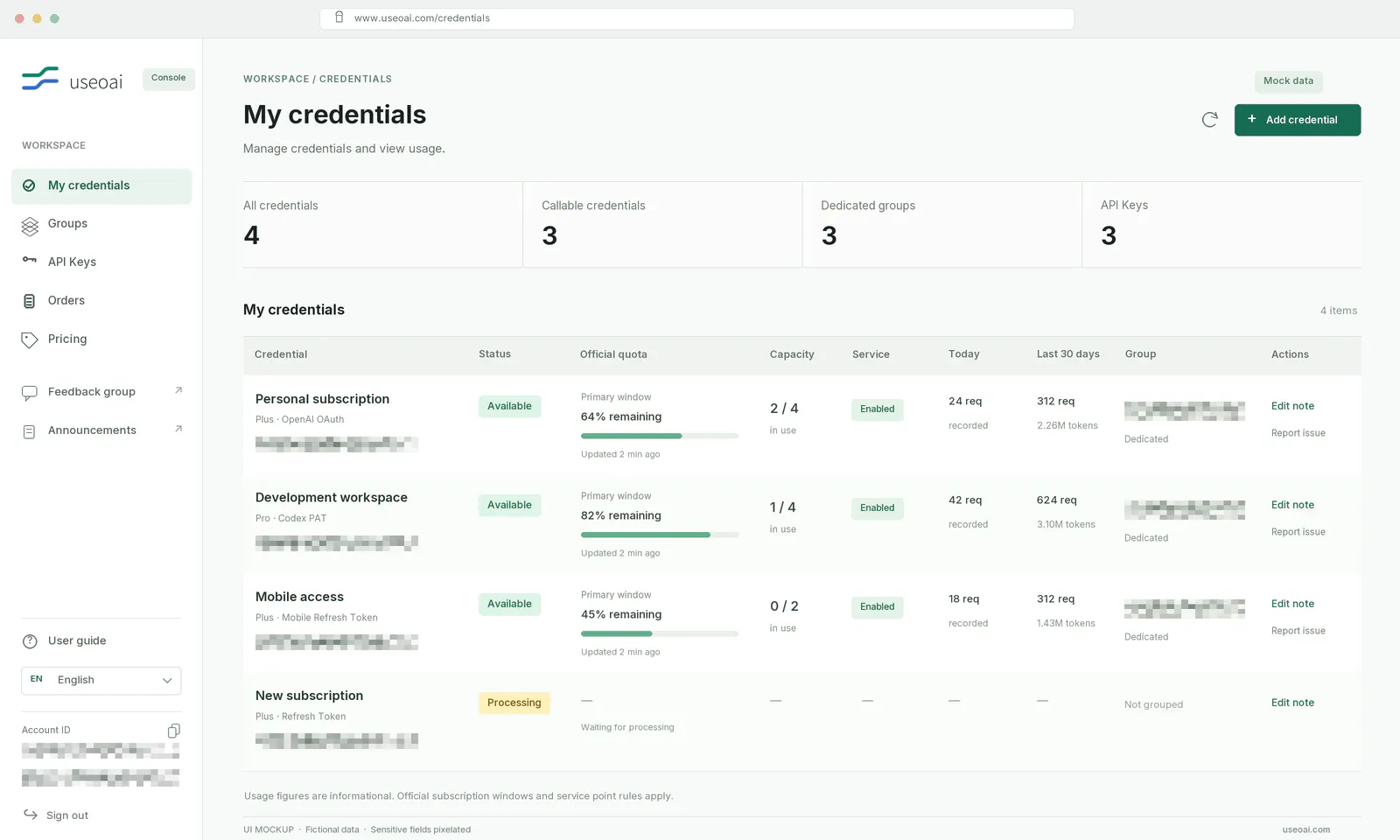Click external link arrow next to Announcements
Image resolution: width=1400 pixels, height=840 pixels.
click(178, 429)
